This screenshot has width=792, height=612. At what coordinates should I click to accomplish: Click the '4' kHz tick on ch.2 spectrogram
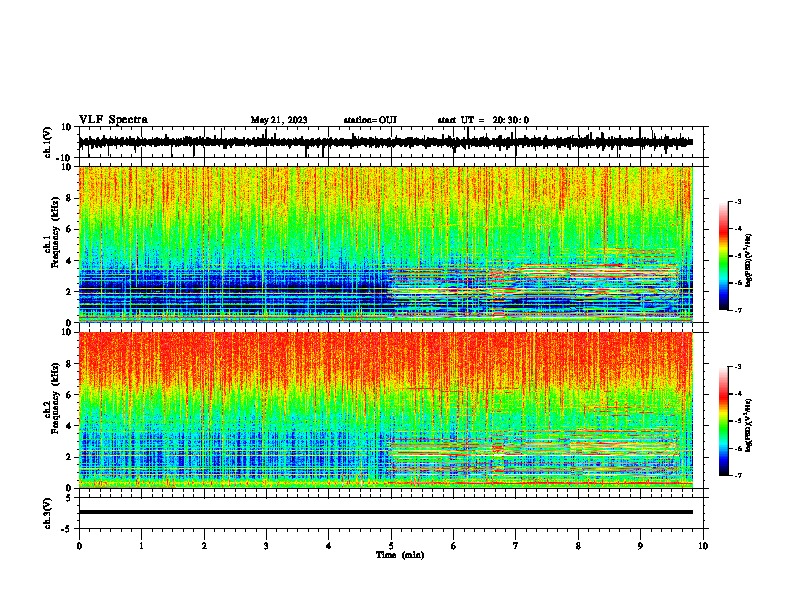(69, 427)
